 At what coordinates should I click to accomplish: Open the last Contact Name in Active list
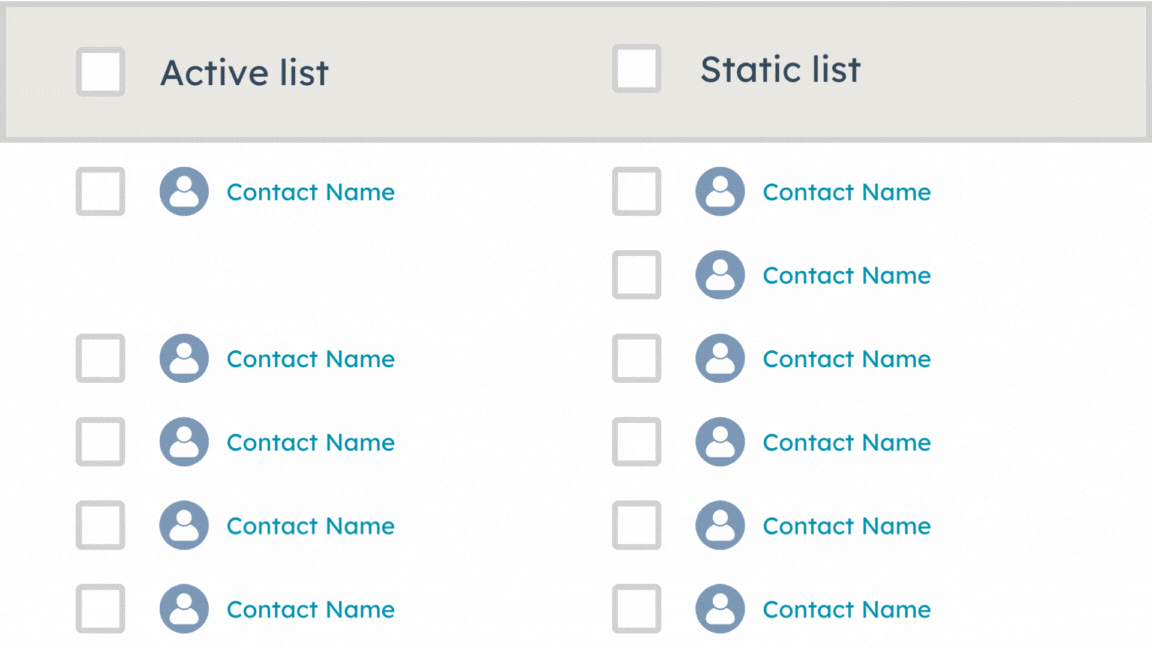click(x=310, y=609)
